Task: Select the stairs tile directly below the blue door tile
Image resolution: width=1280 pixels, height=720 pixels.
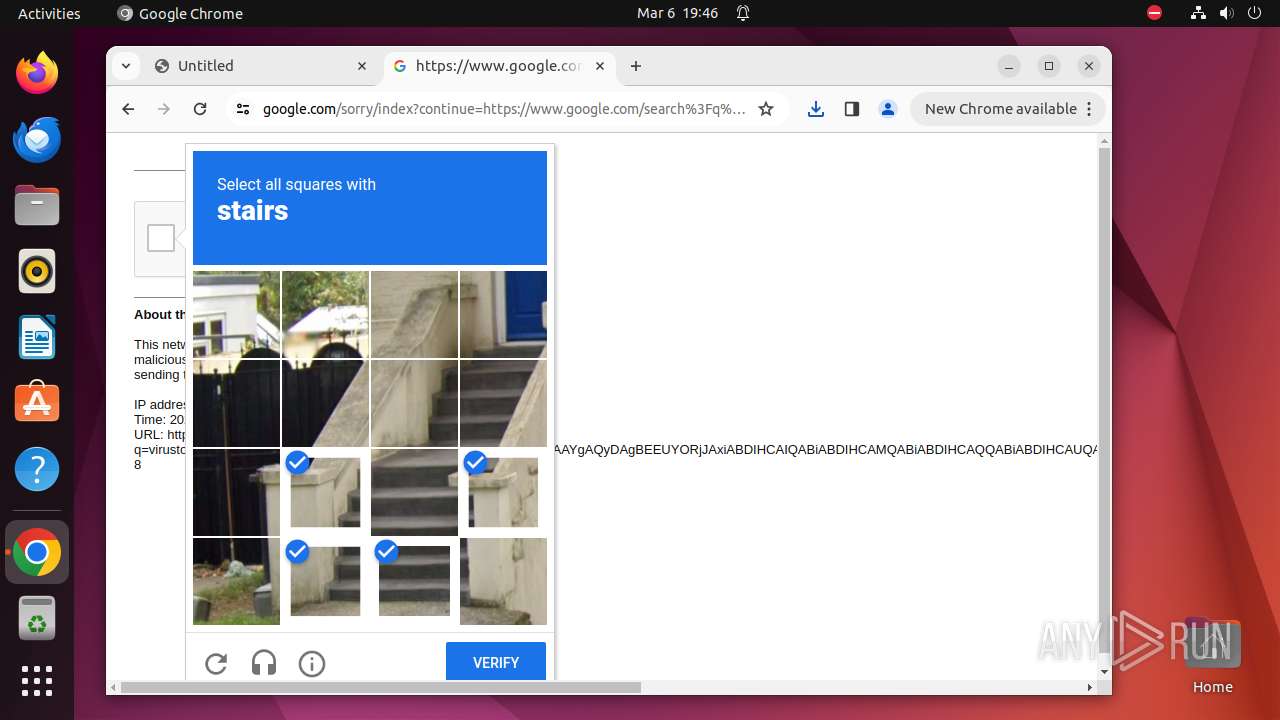Action: [503, 403]
